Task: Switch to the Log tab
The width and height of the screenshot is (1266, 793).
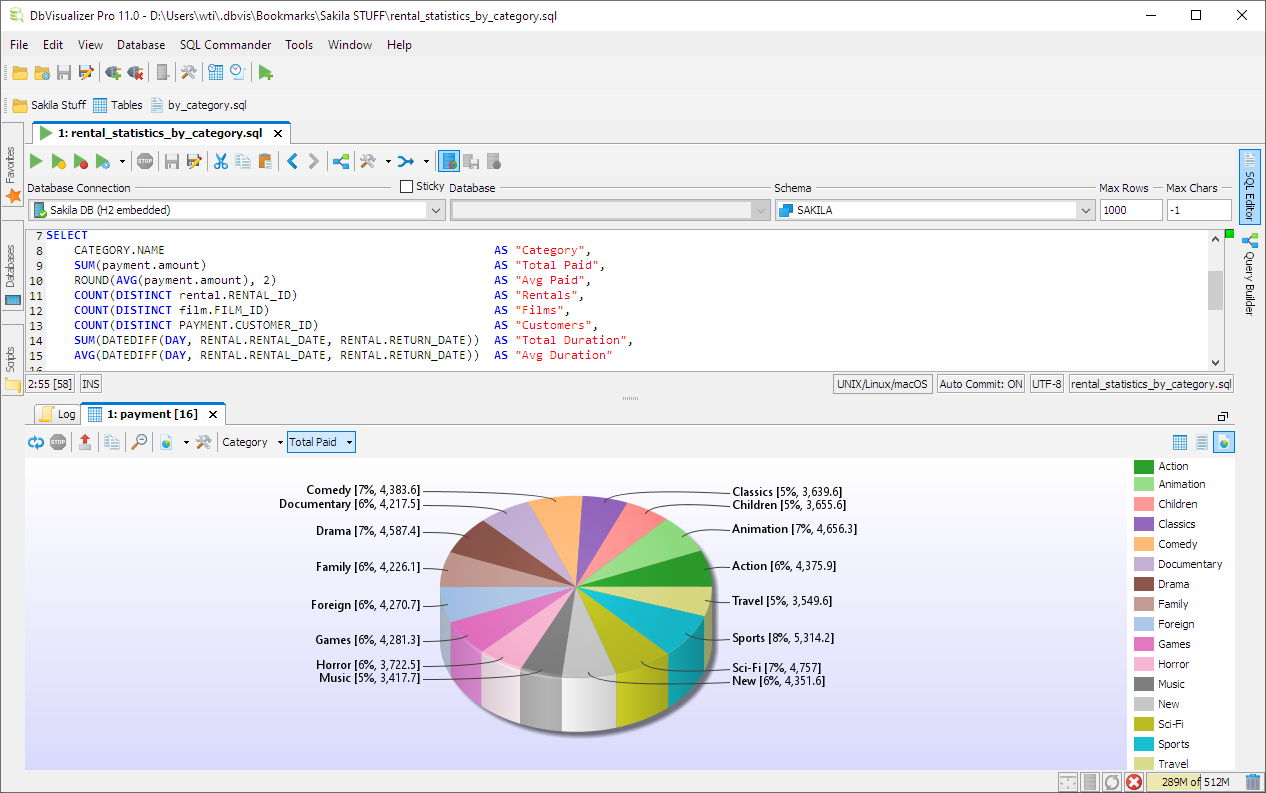Action: [66, 413]
